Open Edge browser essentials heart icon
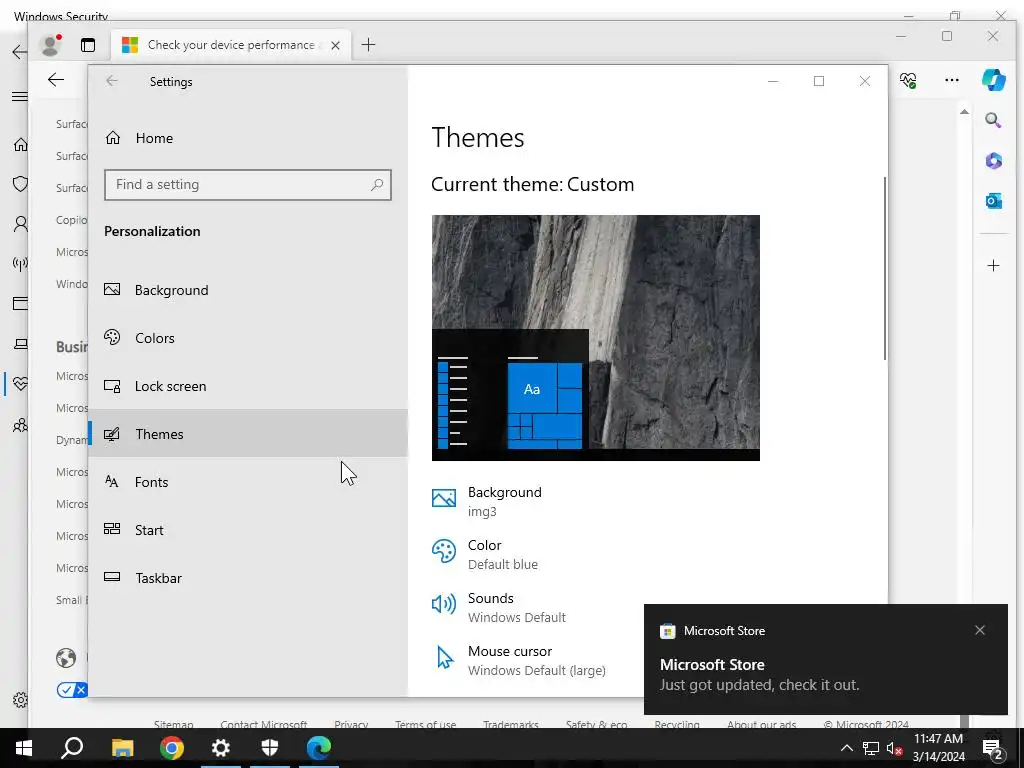The width and height of the screenshot is (1024, 768). [908, 80]
